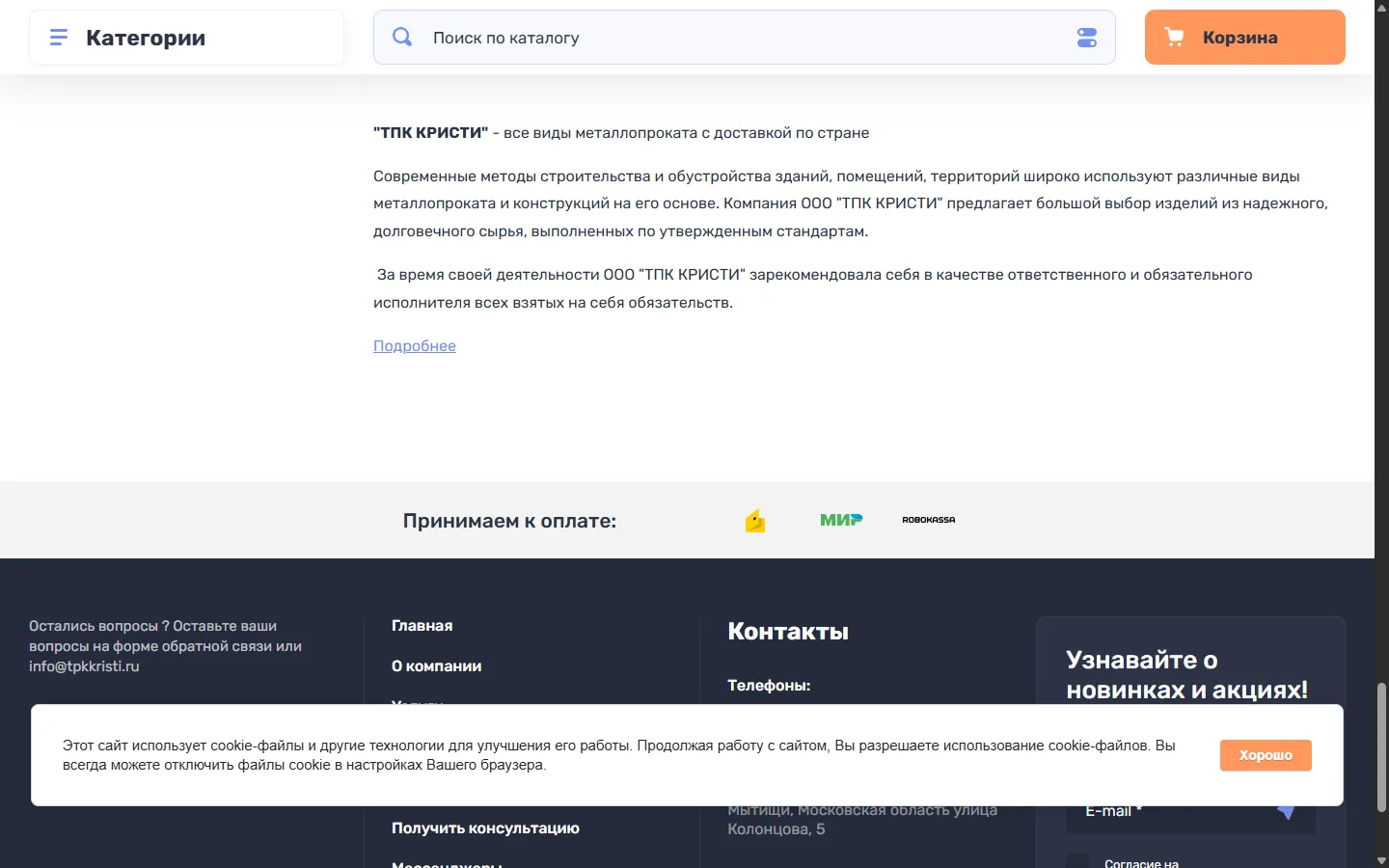Click the Robokassa payment logo

pos(929,520)
